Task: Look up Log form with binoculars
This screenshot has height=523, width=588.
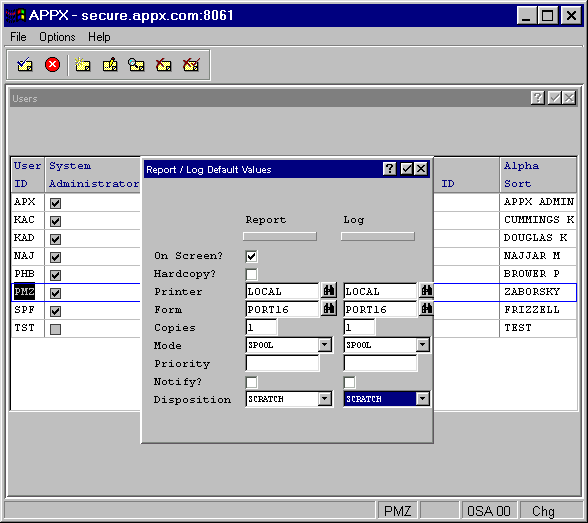Action: 426,309
